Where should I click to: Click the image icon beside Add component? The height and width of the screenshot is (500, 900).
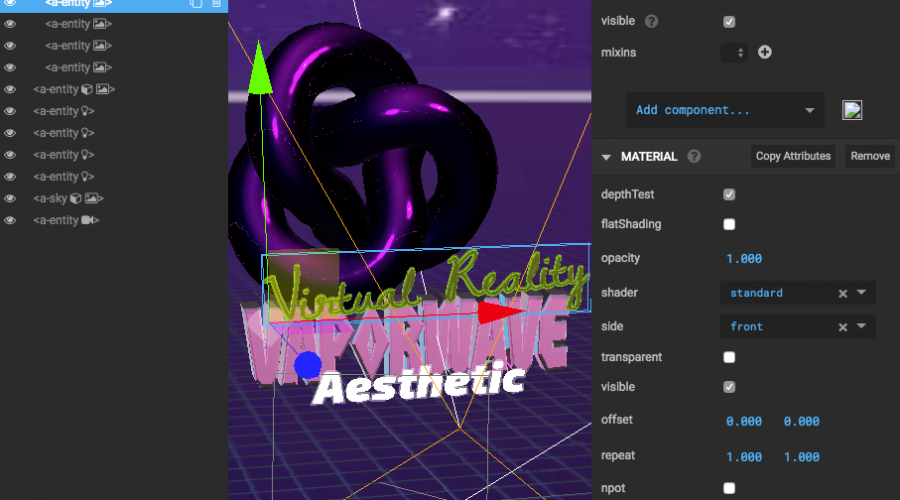(x=852, y=110)
